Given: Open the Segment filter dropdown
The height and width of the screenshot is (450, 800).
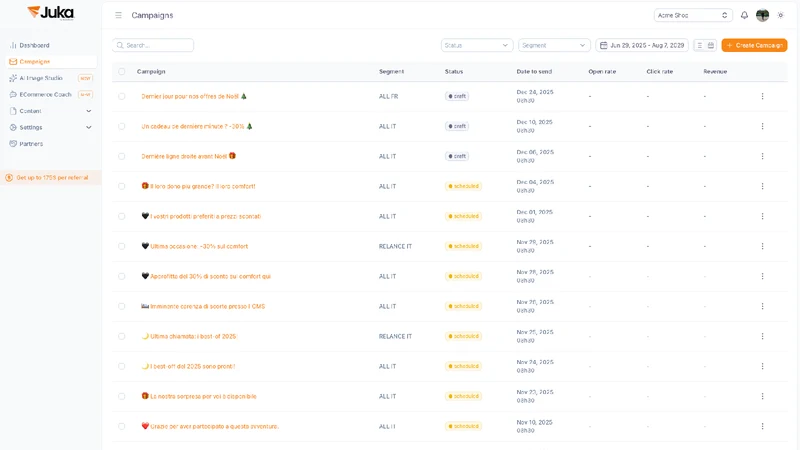Looking at the screenshot, I should (x=554, y=45).
